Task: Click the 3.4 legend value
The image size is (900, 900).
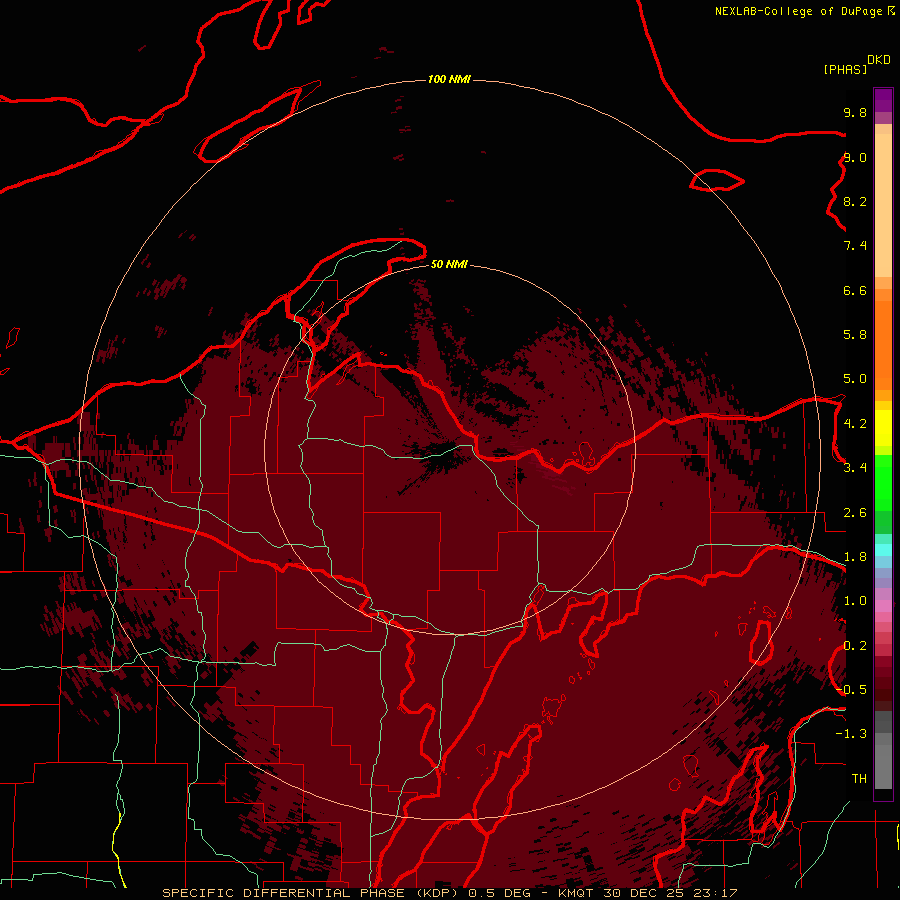Action: coord(855,468)
